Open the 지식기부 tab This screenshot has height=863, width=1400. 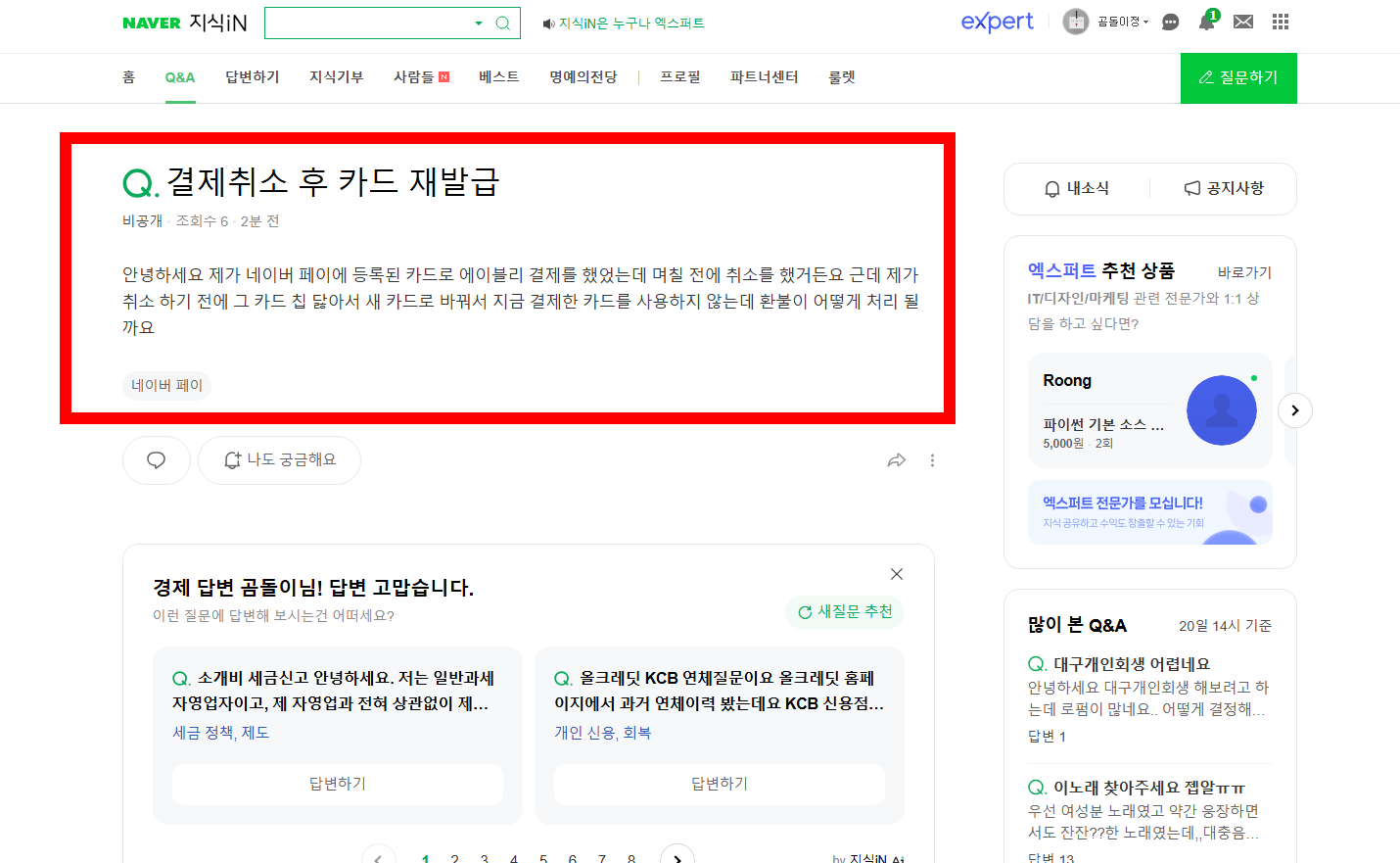click(x=337, y=77)
